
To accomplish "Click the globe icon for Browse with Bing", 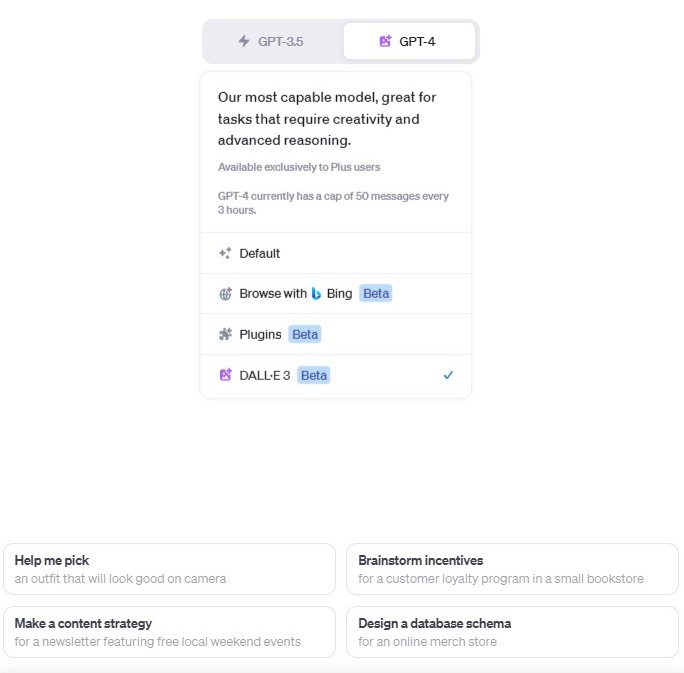I will click(225, 294).
